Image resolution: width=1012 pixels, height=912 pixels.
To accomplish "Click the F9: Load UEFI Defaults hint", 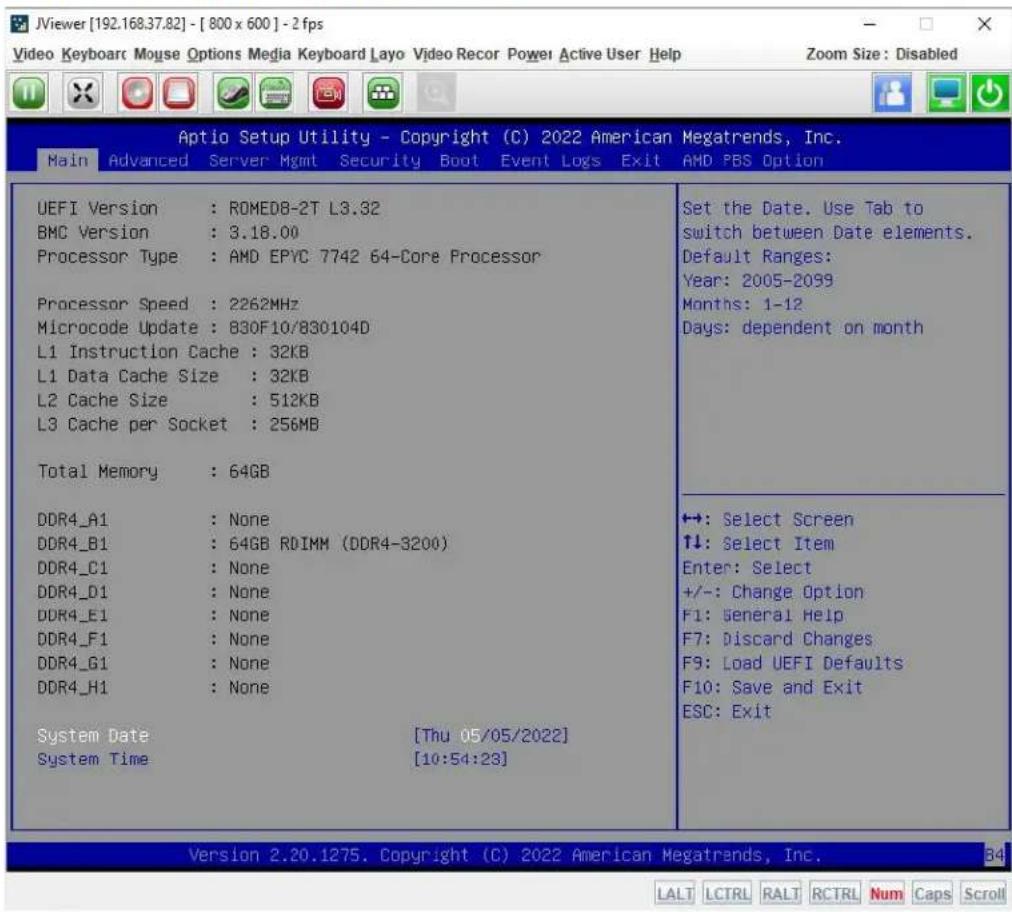I will [793, 664].
